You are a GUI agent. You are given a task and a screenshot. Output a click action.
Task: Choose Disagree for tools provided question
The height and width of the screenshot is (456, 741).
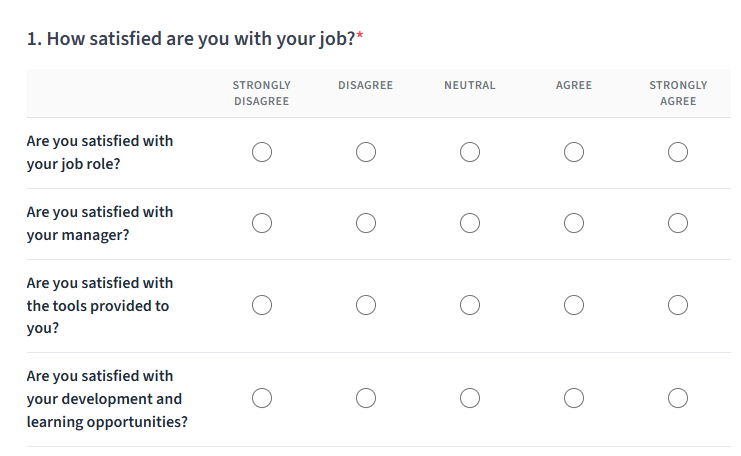click(x=366, y=305)
